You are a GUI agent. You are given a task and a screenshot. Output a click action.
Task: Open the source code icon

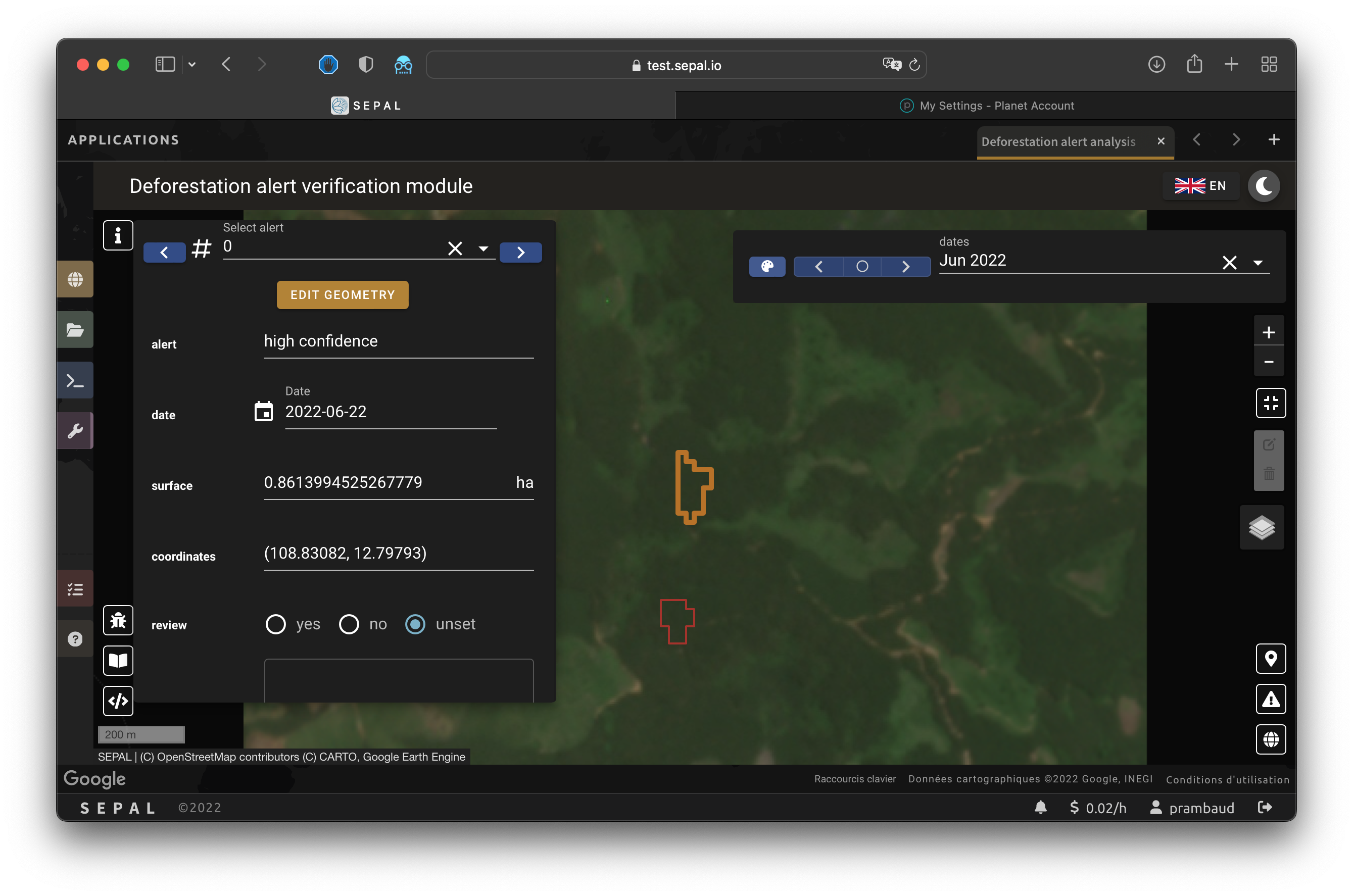[118, 701]
